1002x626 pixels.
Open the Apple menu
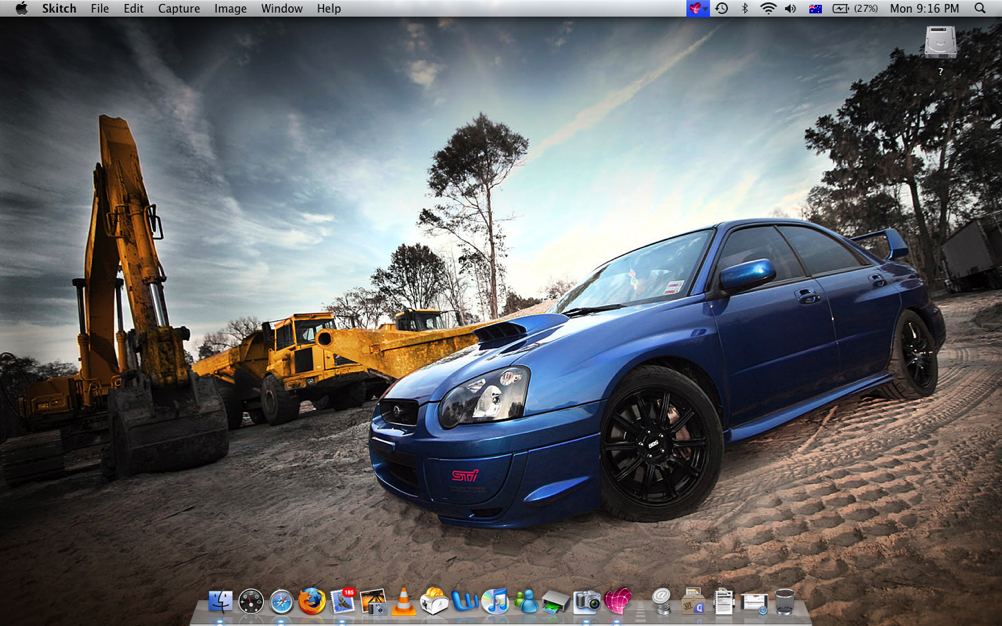tap(21, 8)
